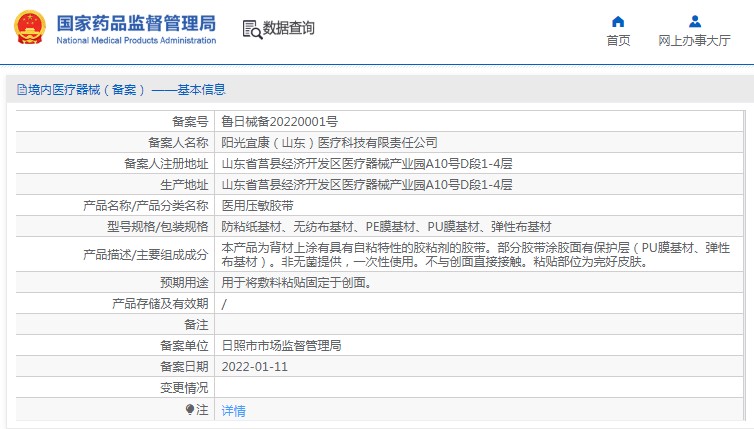Click the 首页 home icon

tap(618, 22)
